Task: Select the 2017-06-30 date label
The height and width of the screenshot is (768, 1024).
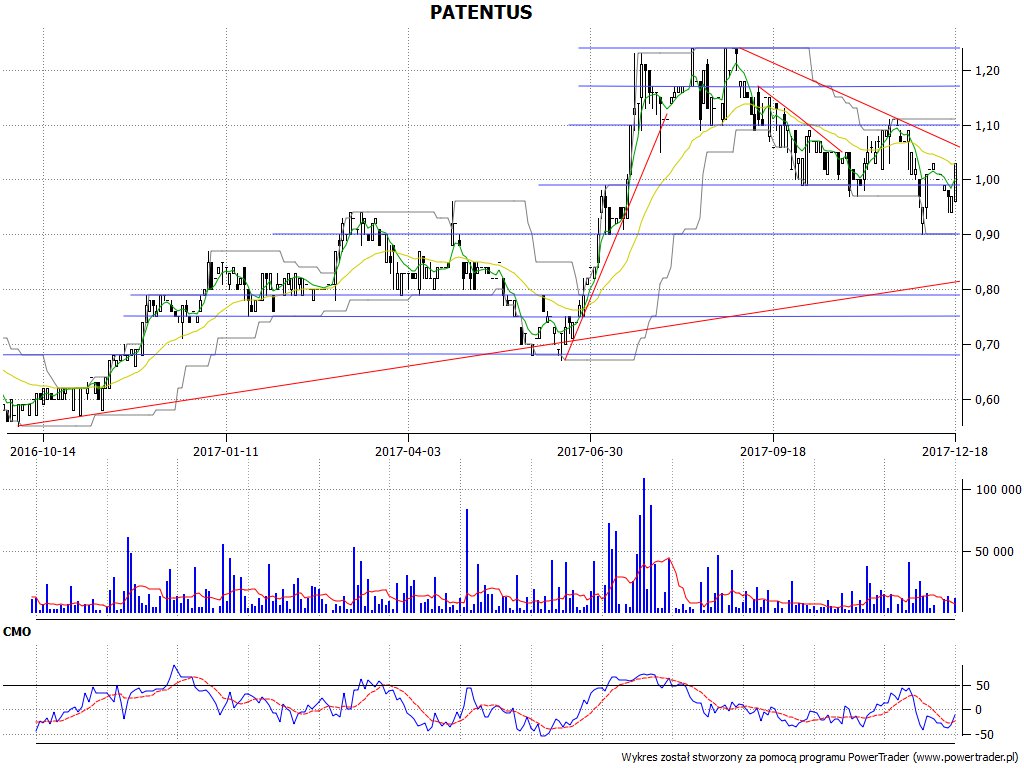Action: pos(590,451)
